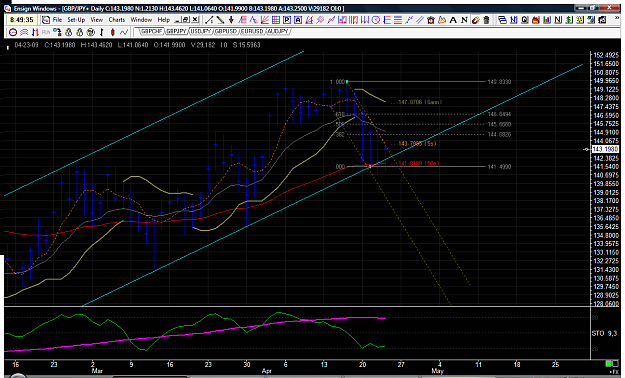Select the trend line draw tool

[x=209, y=20]
